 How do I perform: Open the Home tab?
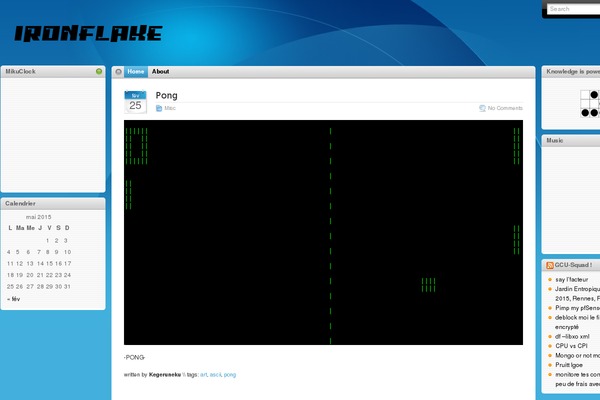coord(135,72)
